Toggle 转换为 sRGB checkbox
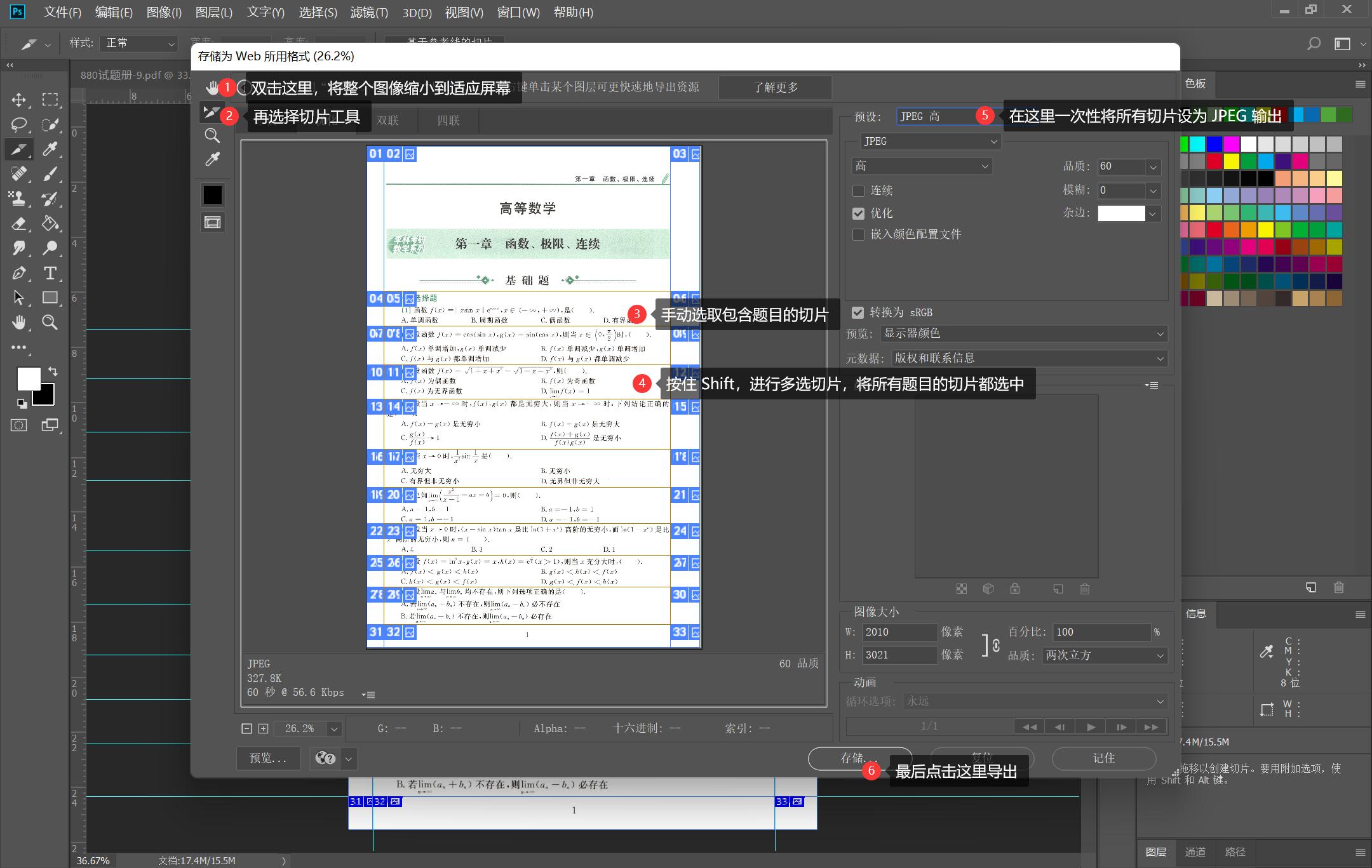This screenshot has width=1372, height=868. pyautogui.click(x=857, y=312)
